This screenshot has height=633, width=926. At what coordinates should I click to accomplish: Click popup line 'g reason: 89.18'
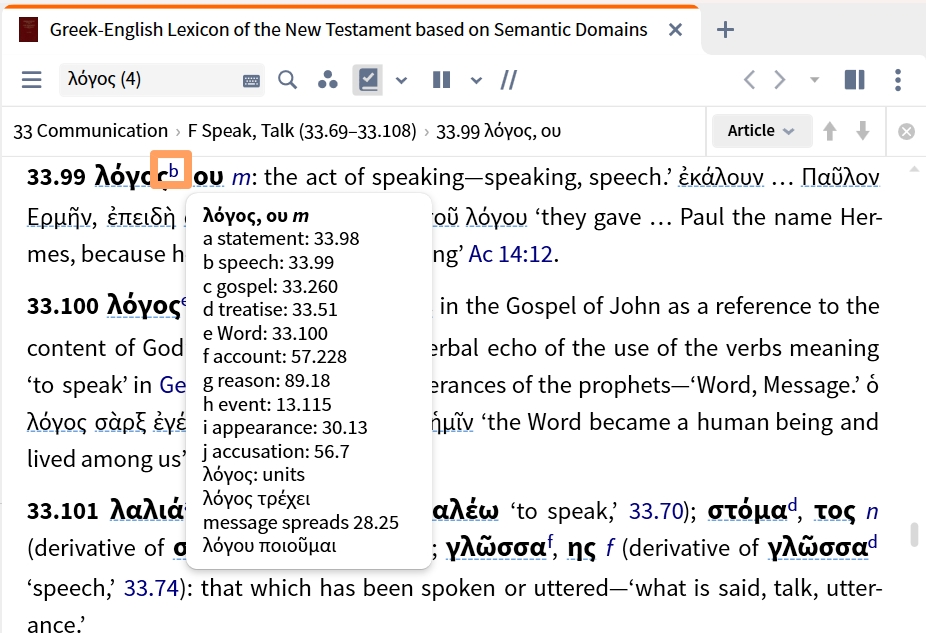266,381
